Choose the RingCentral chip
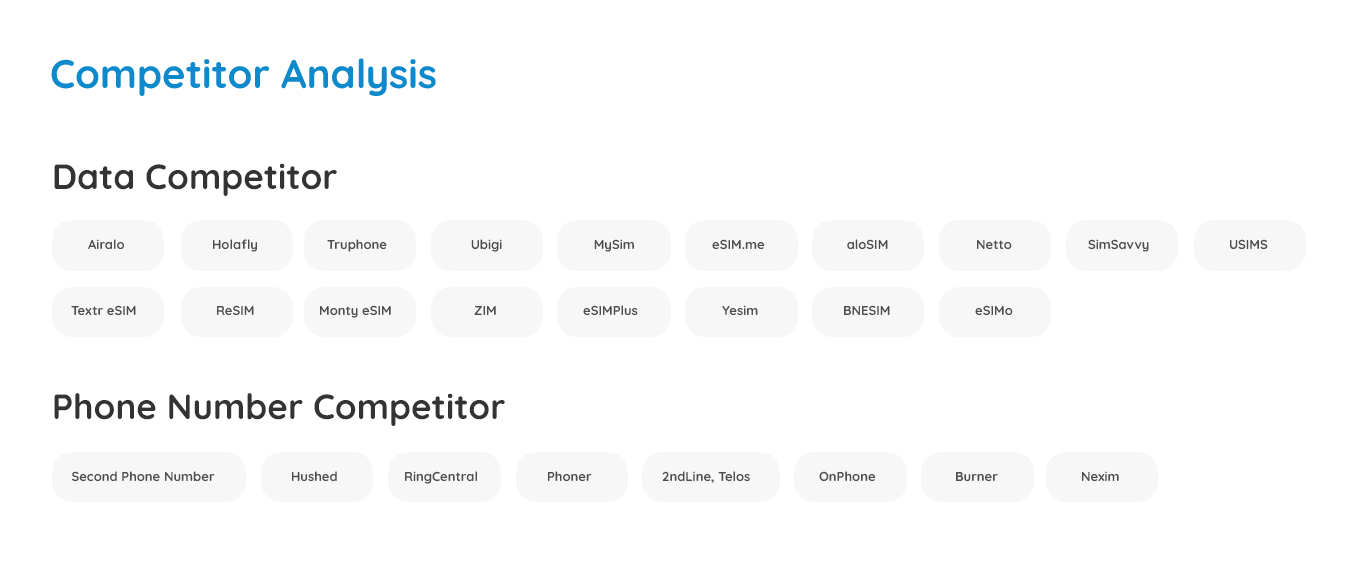The height and width of the screenshot is (585, 1366). click(x=443, y=477)
